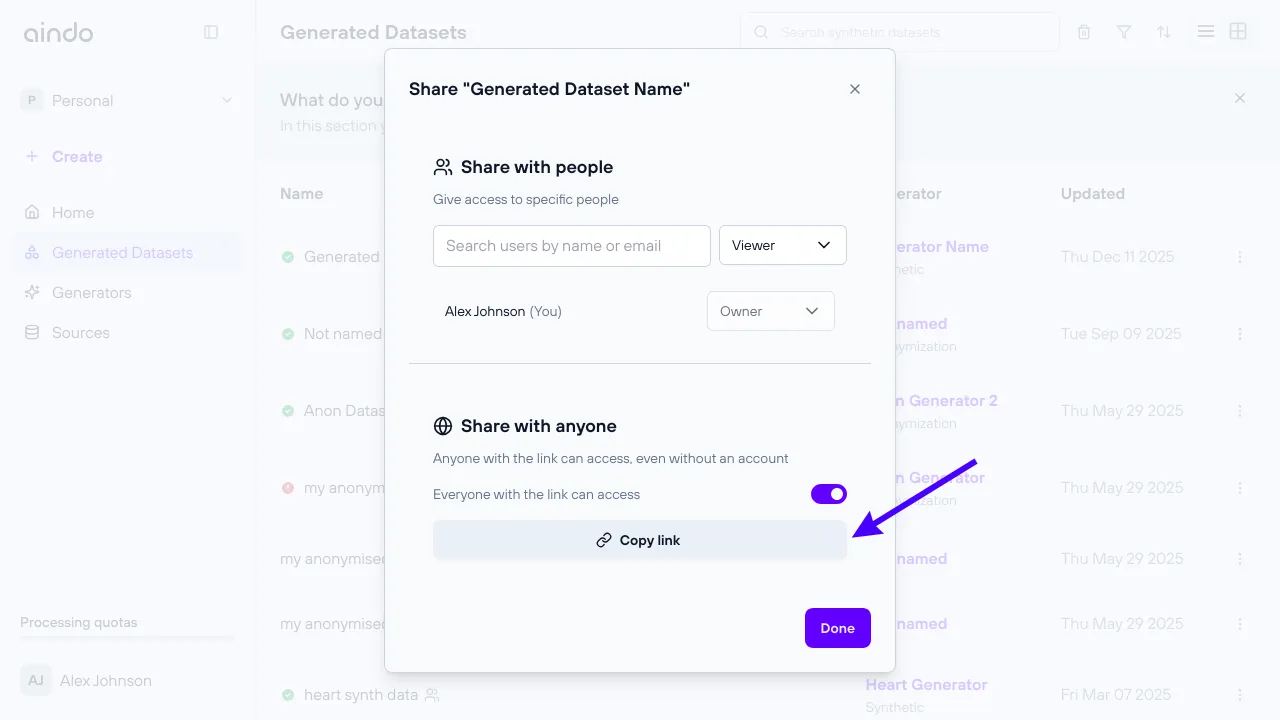Viewport: 1280px width, 720px height.
Task: Enable link access for everyone
Action: click(829, 493)
